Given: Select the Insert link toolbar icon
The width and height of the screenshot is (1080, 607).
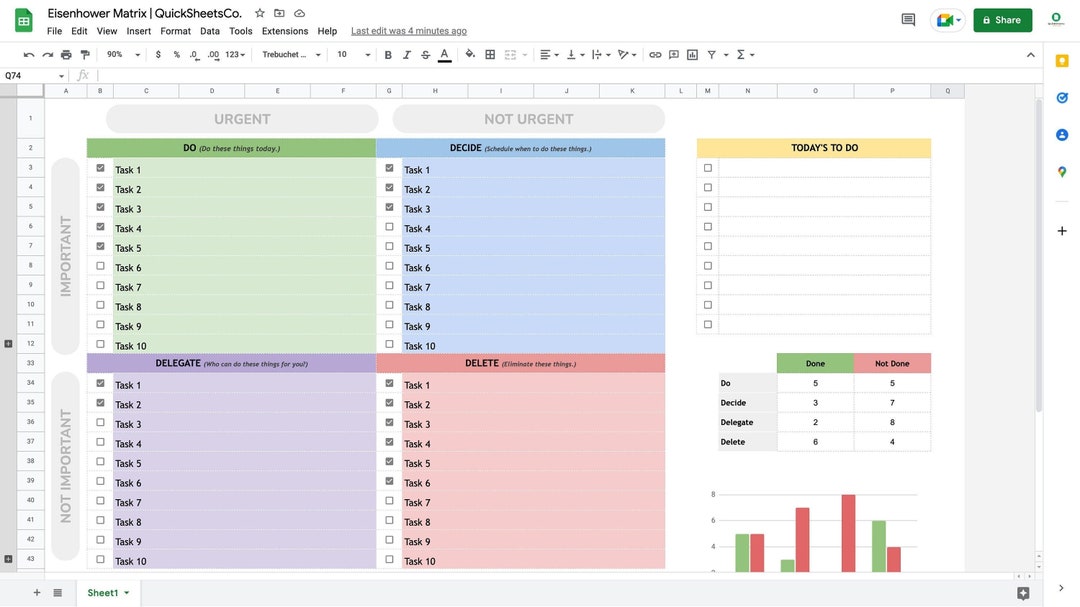Looking at the screenshot, I should point(655,52).
